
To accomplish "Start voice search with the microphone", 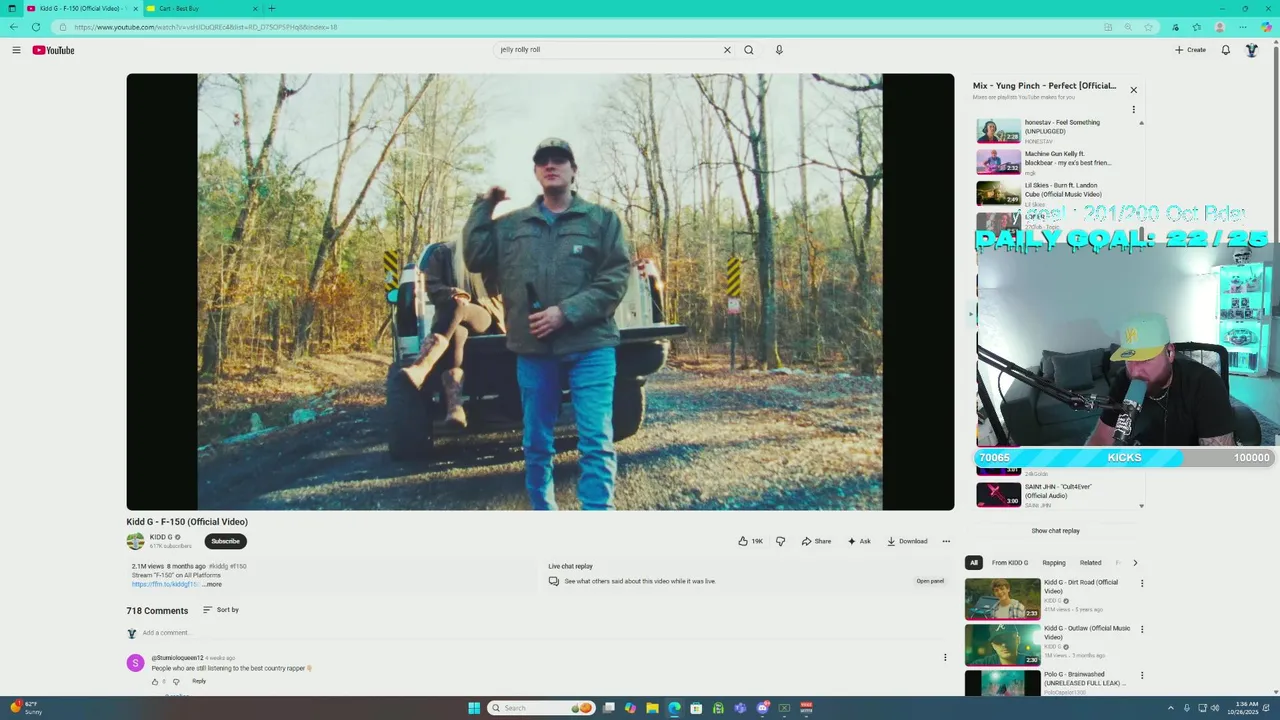I will (779, 50).
